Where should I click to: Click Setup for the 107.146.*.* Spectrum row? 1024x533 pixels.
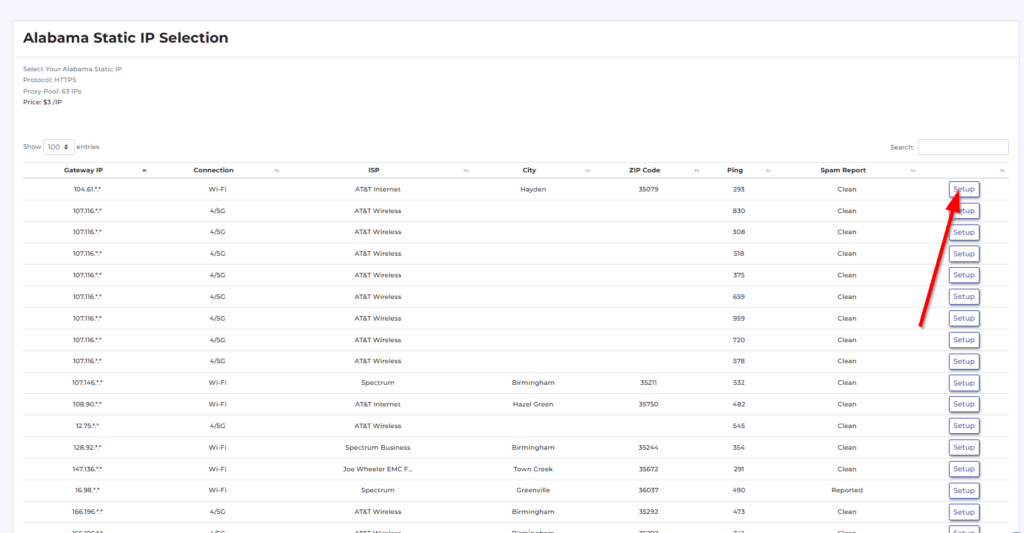pos(964,383)
